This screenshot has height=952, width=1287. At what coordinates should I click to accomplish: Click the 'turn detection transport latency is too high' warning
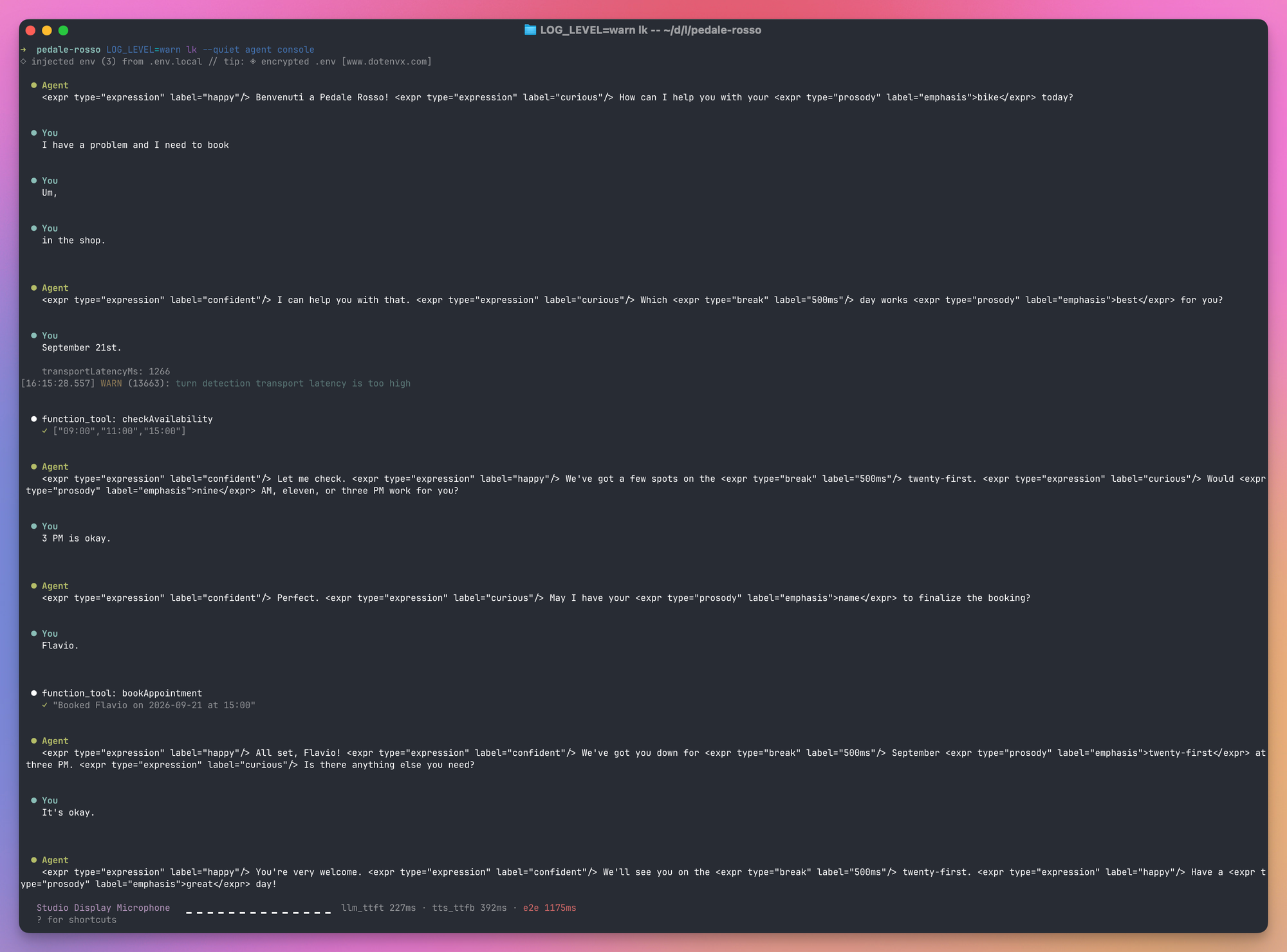tap(293, 383)
